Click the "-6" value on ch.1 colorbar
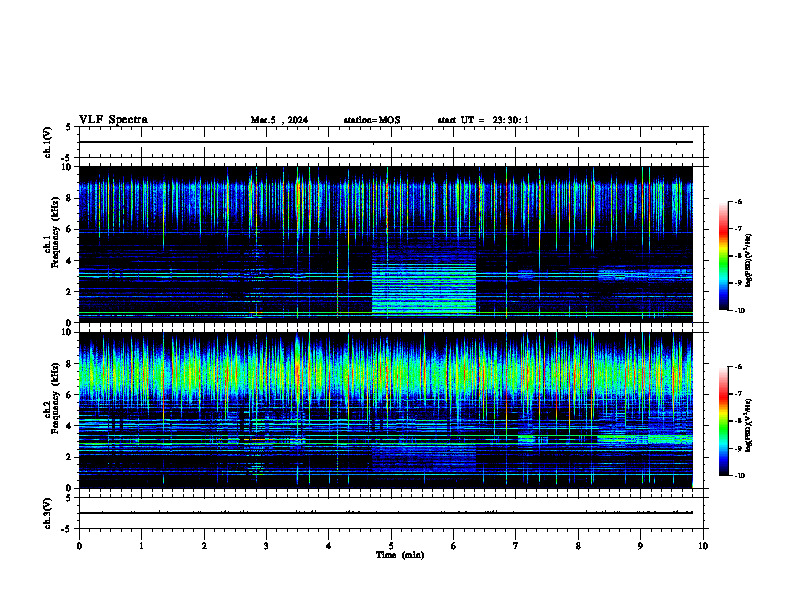This screenshot has height=612, width=792. [738, 201]
